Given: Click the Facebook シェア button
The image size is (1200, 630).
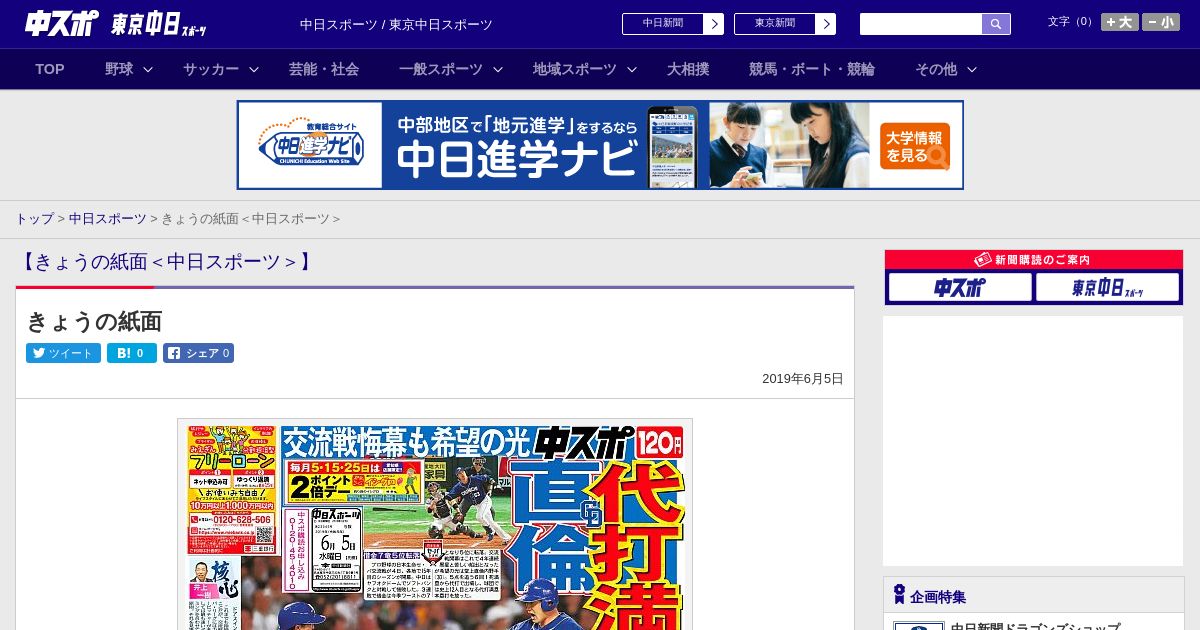Looking at the screenshot, I should click(x=199, y=353).
